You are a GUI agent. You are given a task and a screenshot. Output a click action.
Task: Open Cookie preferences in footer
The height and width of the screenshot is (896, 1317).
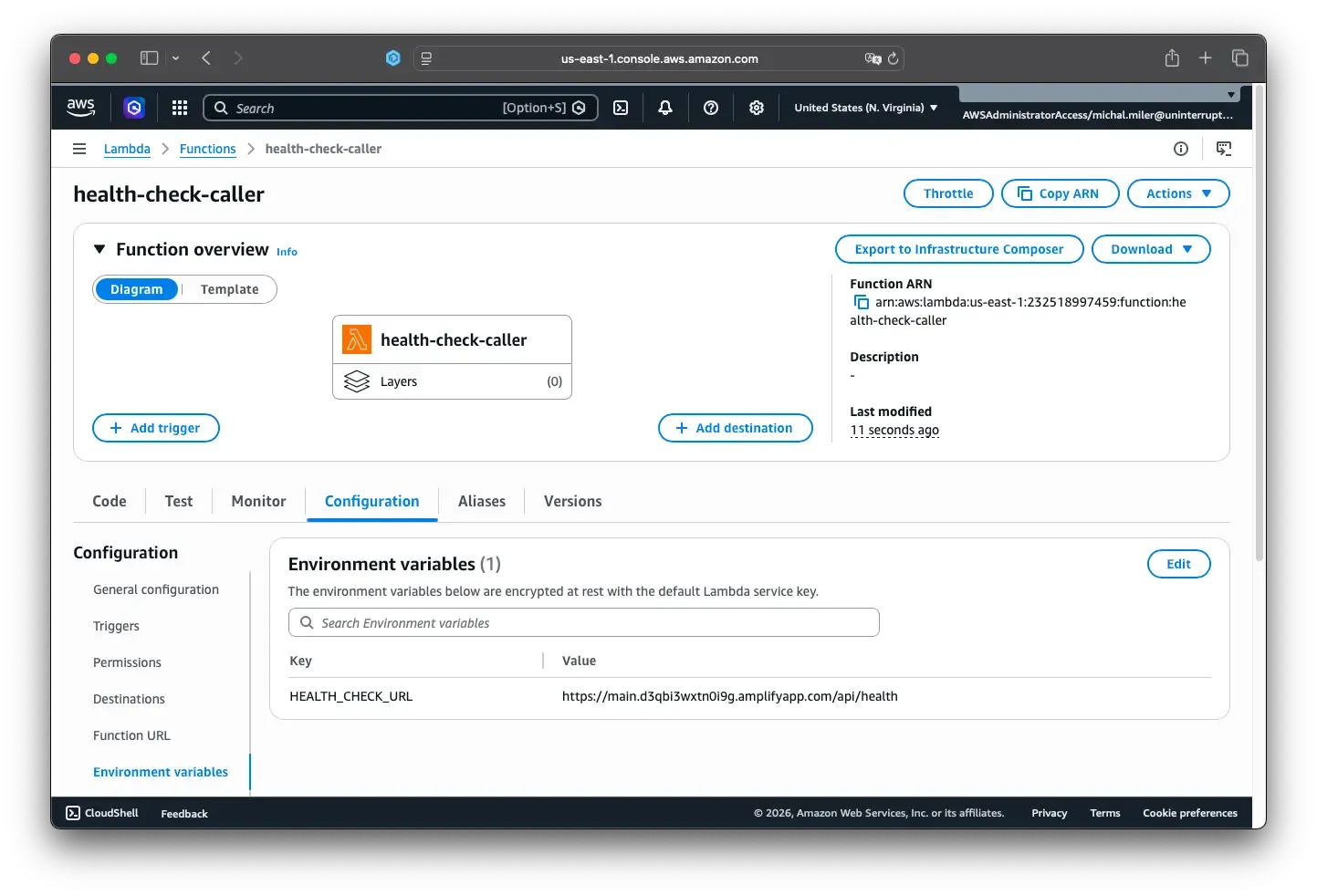point(1190,813)
